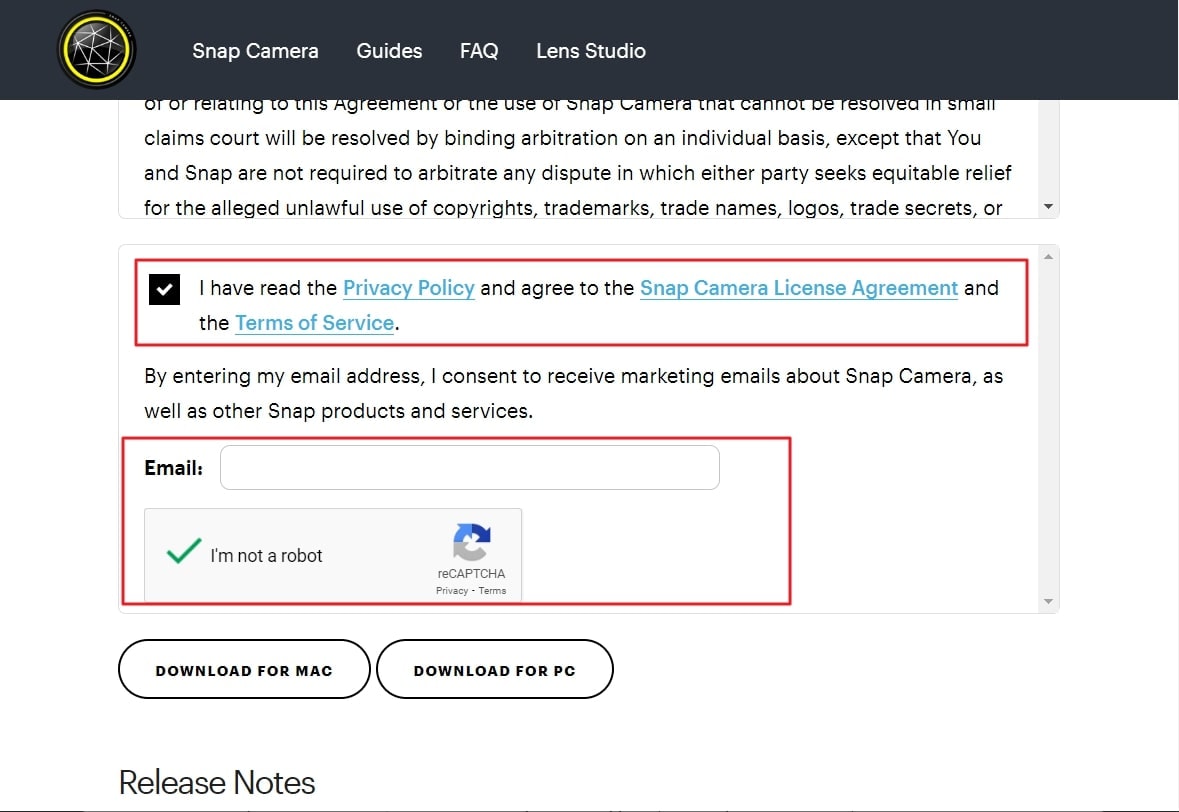
Task: Open the Guides menu item
Action: [389, 51]
